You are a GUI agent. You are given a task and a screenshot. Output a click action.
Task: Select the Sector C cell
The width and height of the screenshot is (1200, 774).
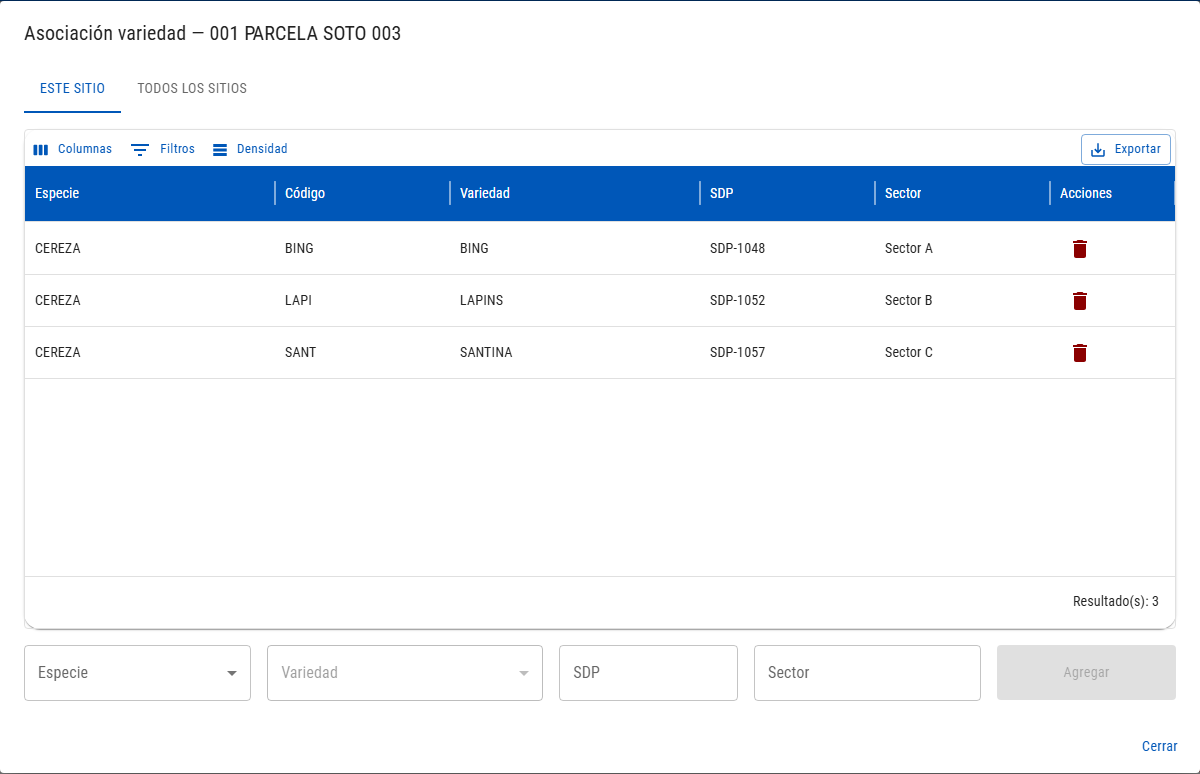point(962,352)
